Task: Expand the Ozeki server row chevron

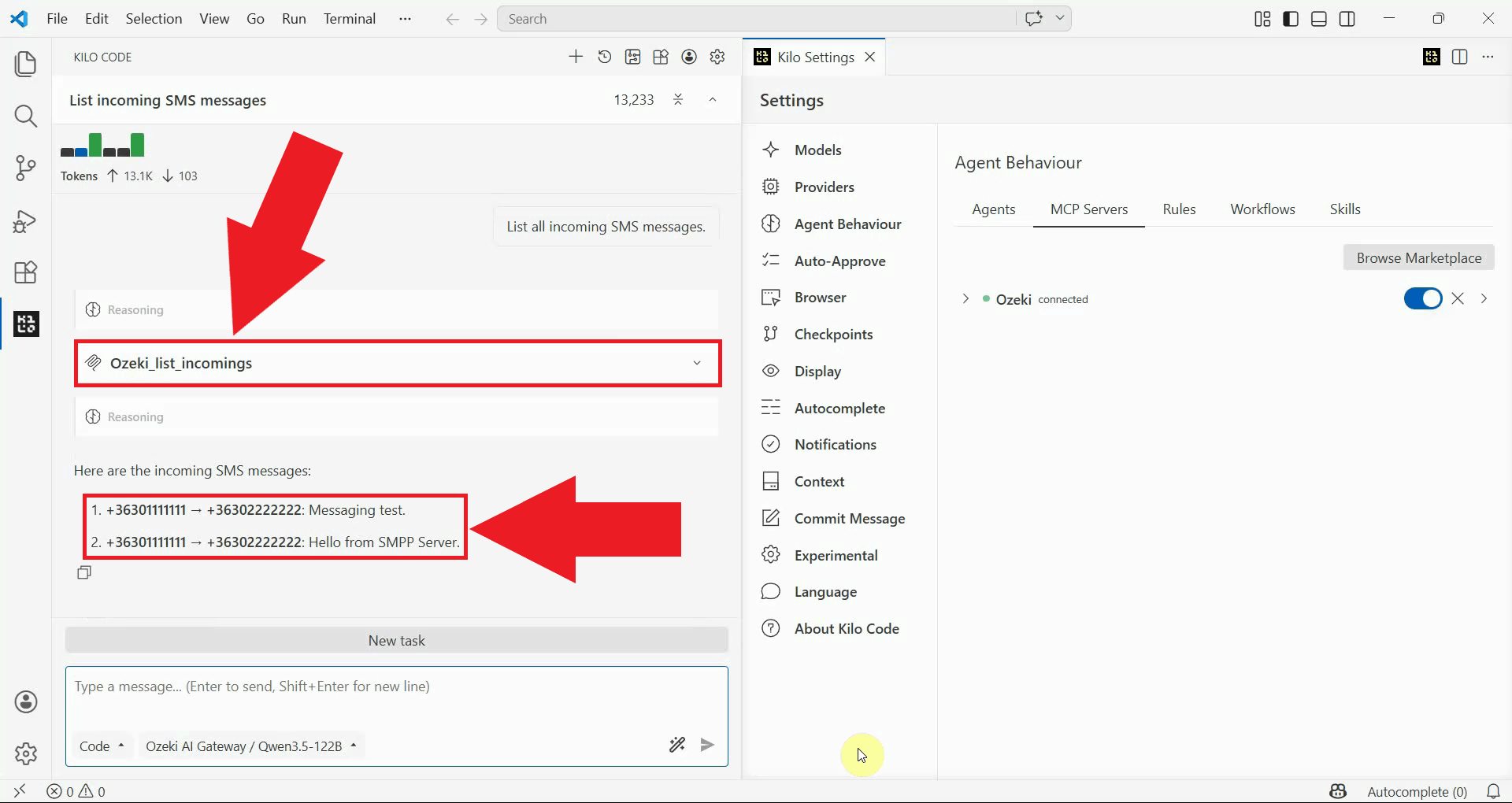Action: (965, 298)
